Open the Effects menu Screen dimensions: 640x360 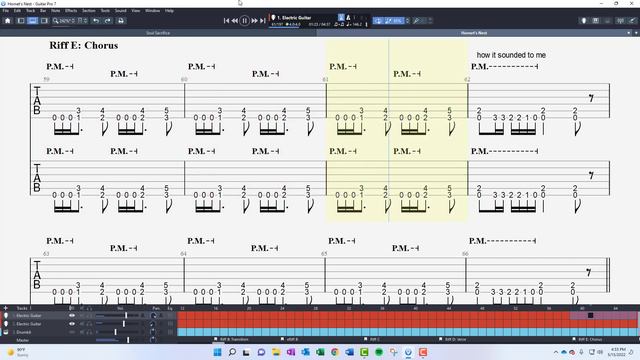click(71, 11)
